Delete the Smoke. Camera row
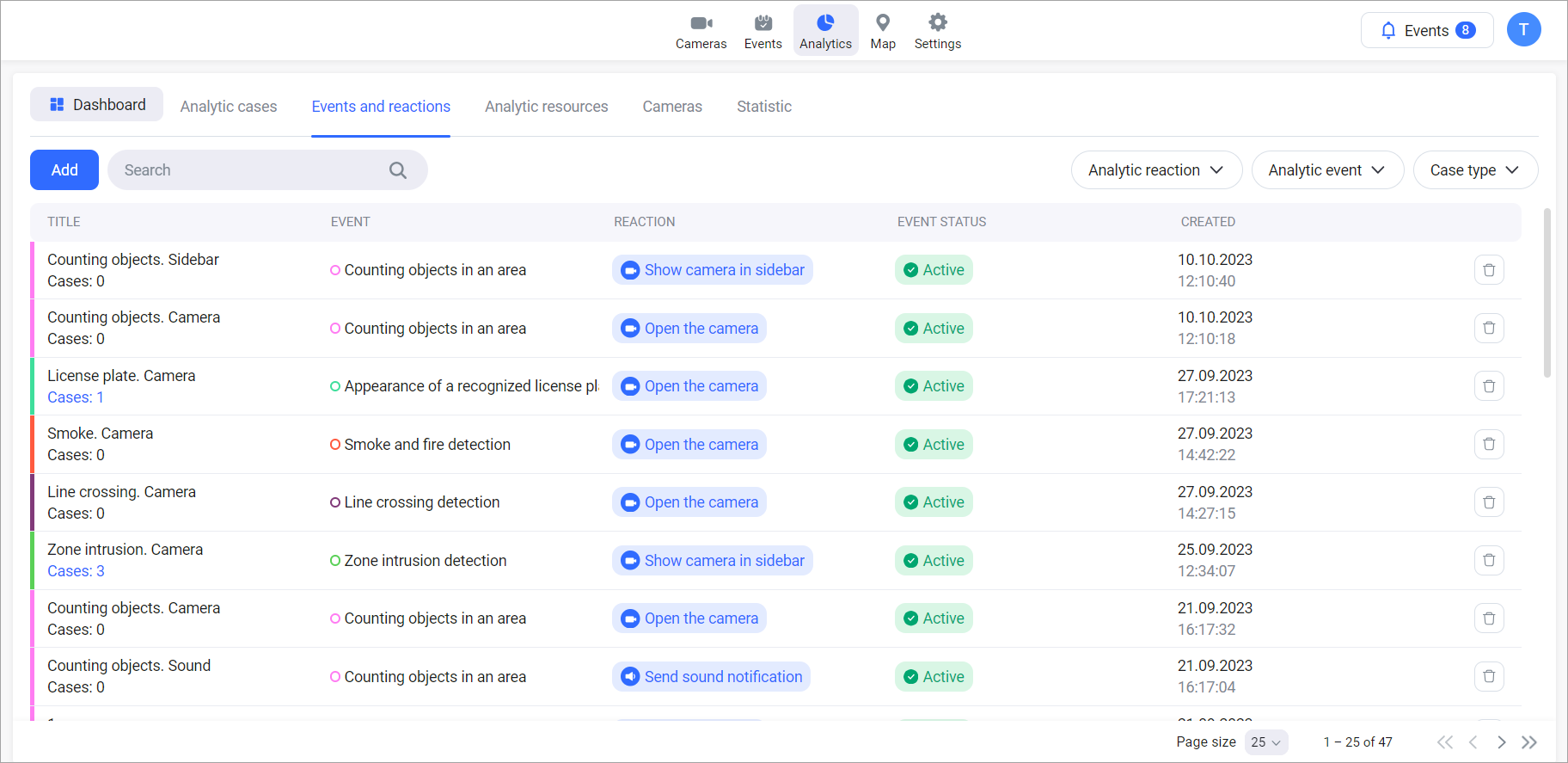The width and height of the screenshot is (1568, 763). coord(1489,445)
